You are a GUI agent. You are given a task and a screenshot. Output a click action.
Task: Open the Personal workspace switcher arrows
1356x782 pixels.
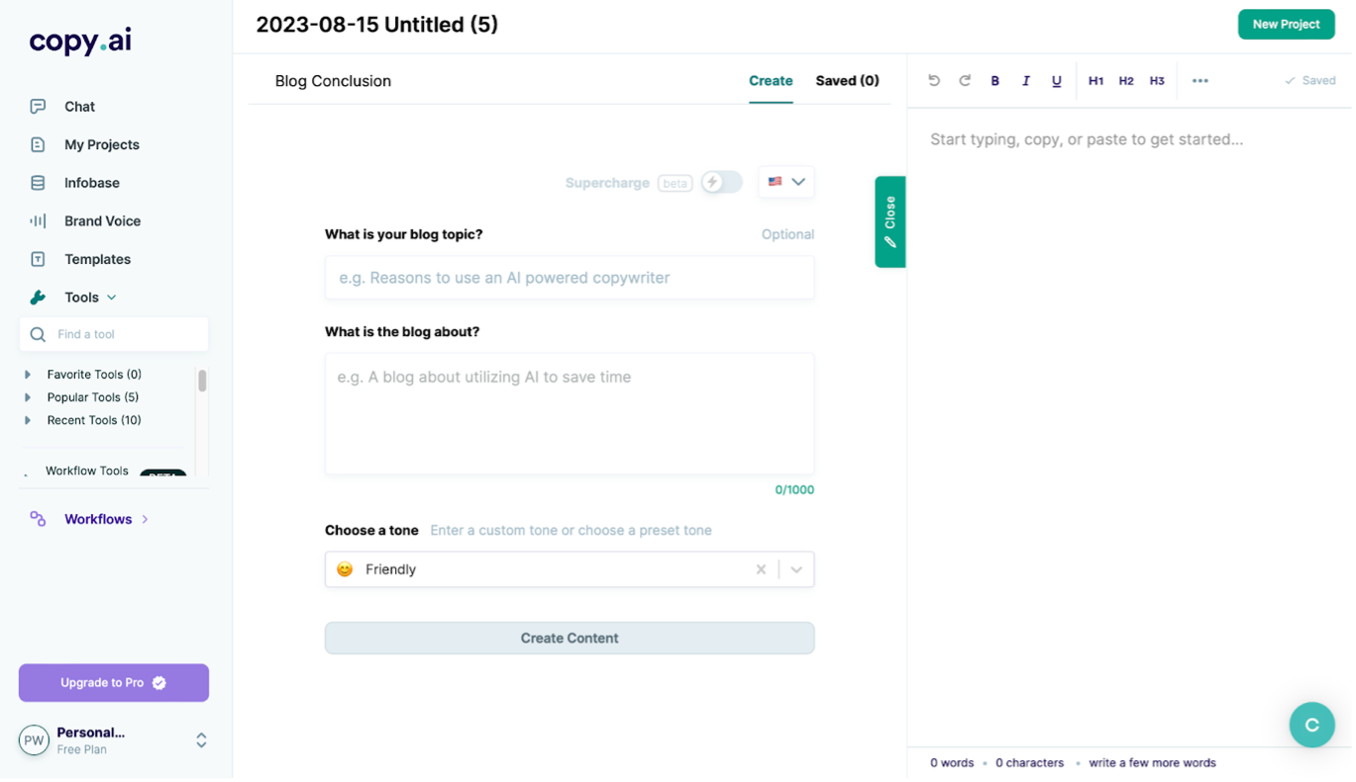pyautogui.click(x=201, y=741)
